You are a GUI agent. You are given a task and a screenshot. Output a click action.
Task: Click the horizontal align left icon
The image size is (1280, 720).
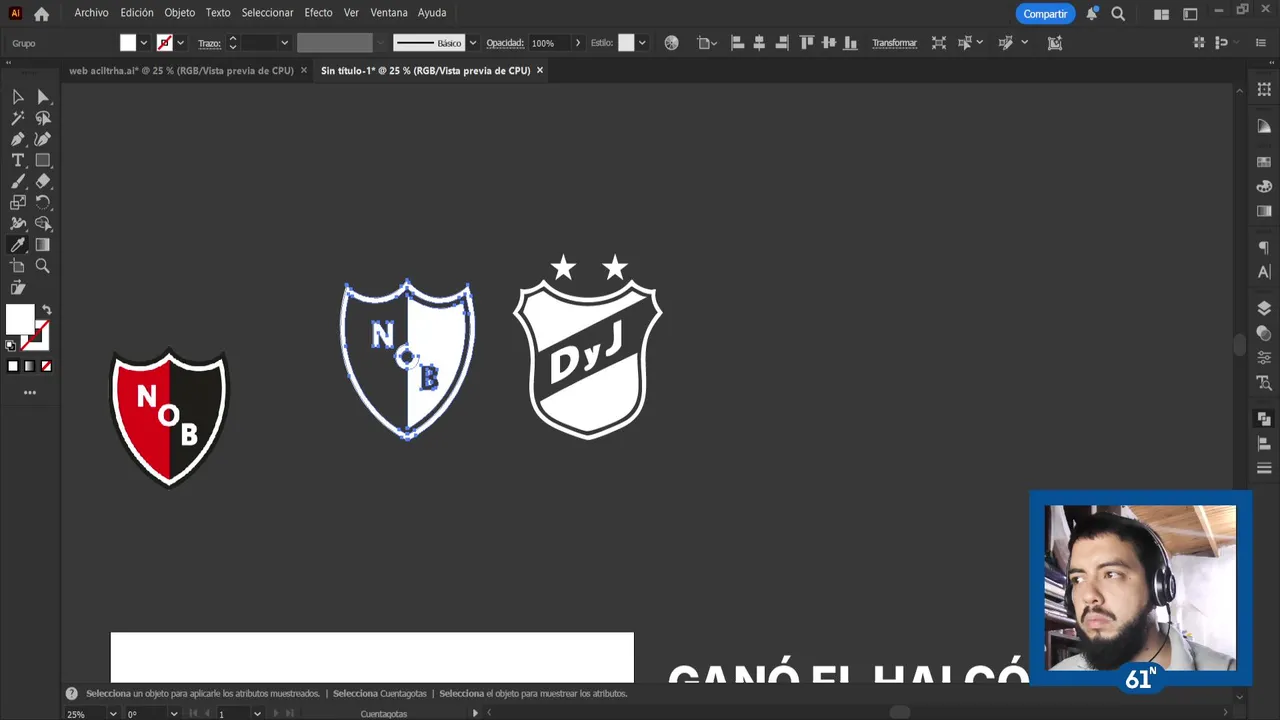[738, 43]
